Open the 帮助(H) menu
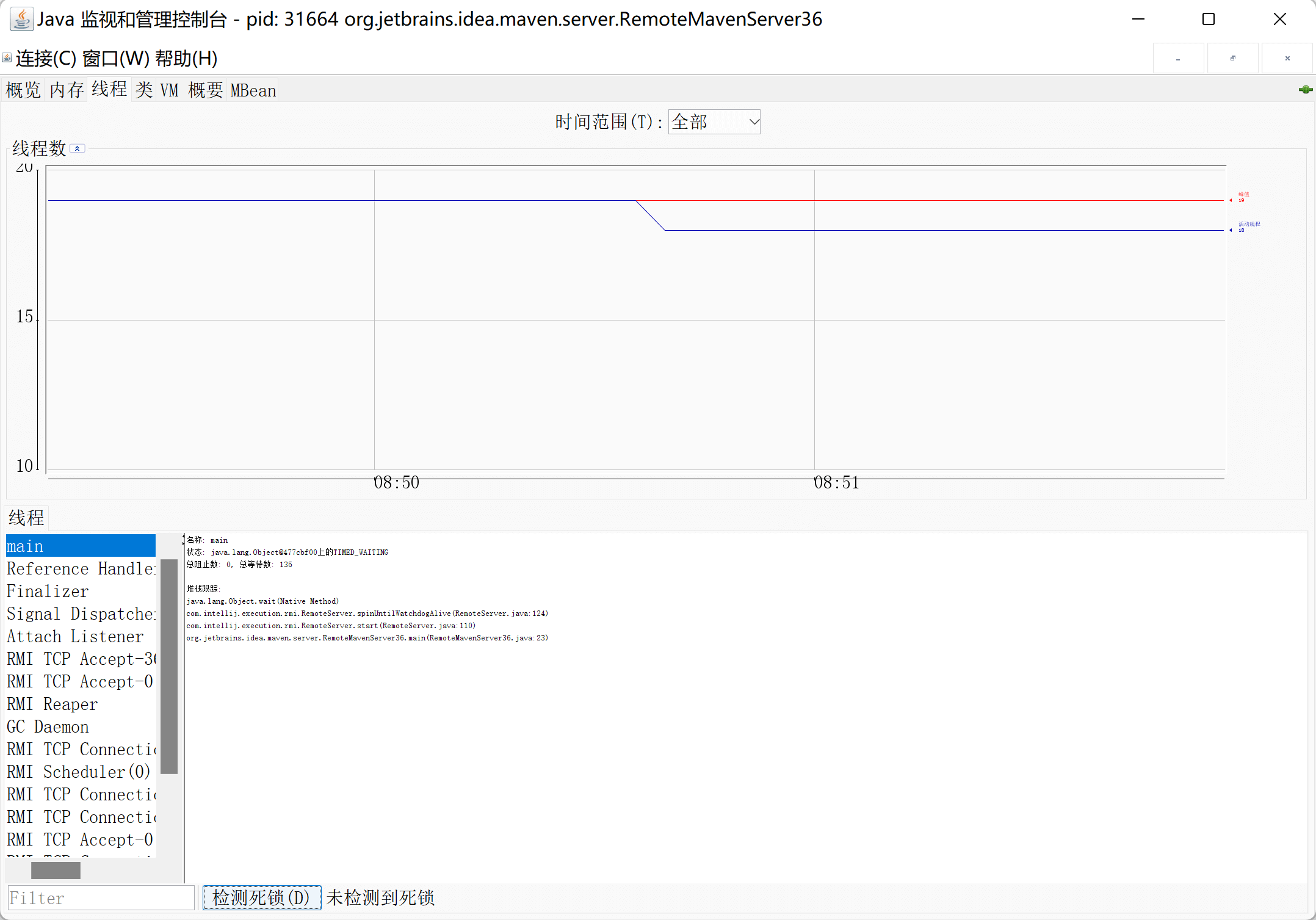The width and height of the screenshot is (1316, 920). click(x=186, y=59)
